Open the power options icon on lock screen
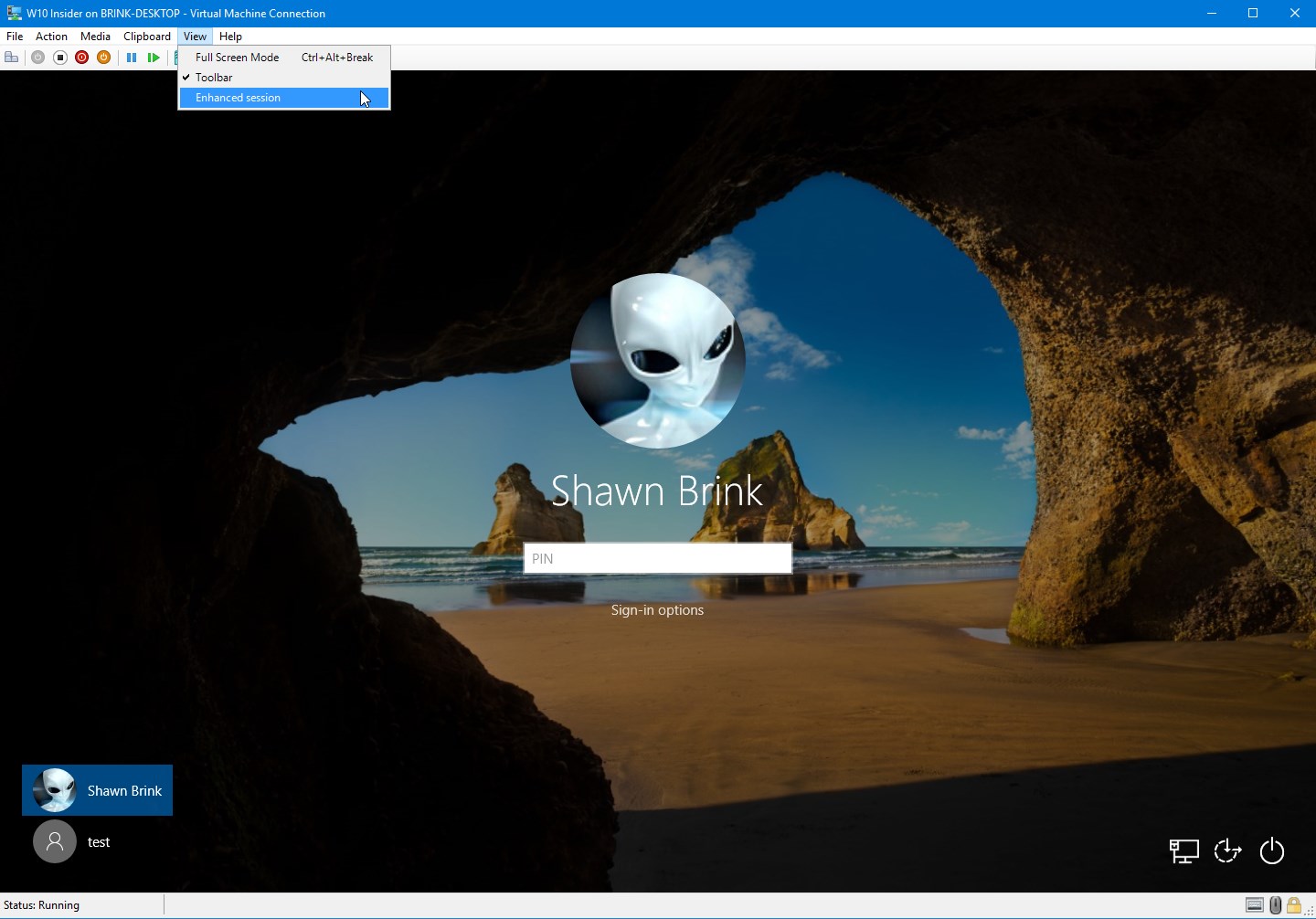The image size is (1316, 919). click(1272, 851)
